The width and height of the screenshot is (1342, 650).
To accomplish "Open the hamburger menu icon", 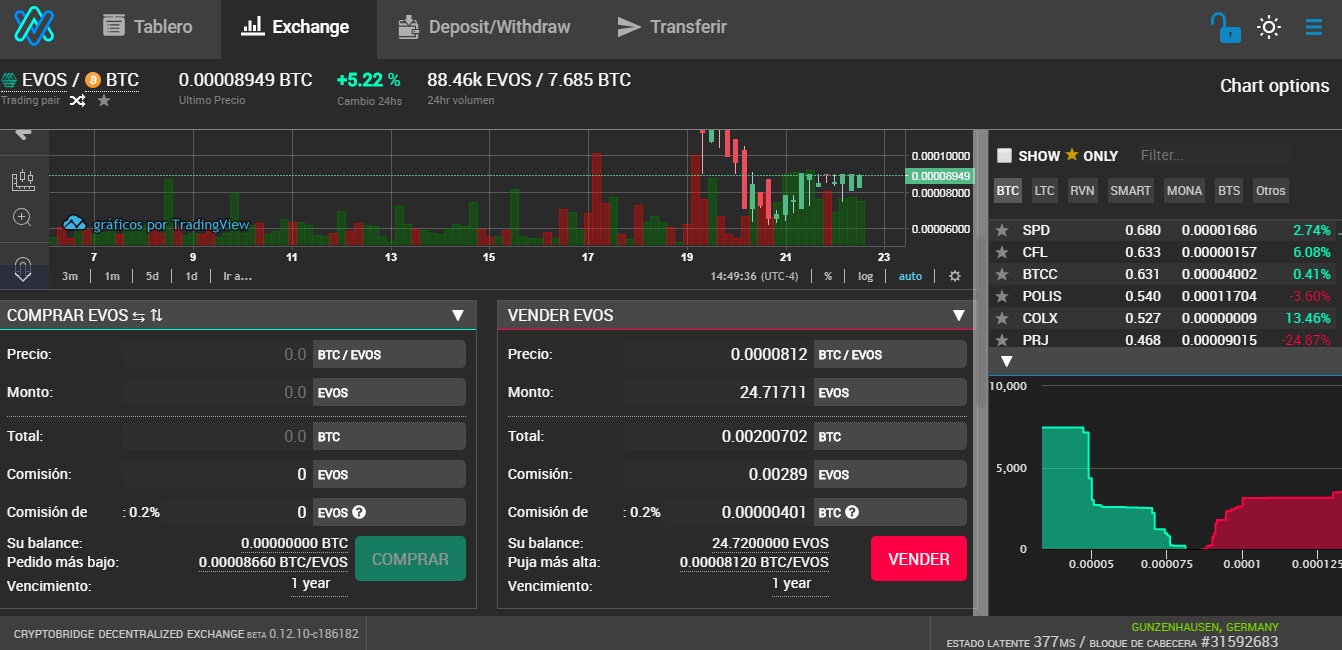I will click(x=1314, y=27).
